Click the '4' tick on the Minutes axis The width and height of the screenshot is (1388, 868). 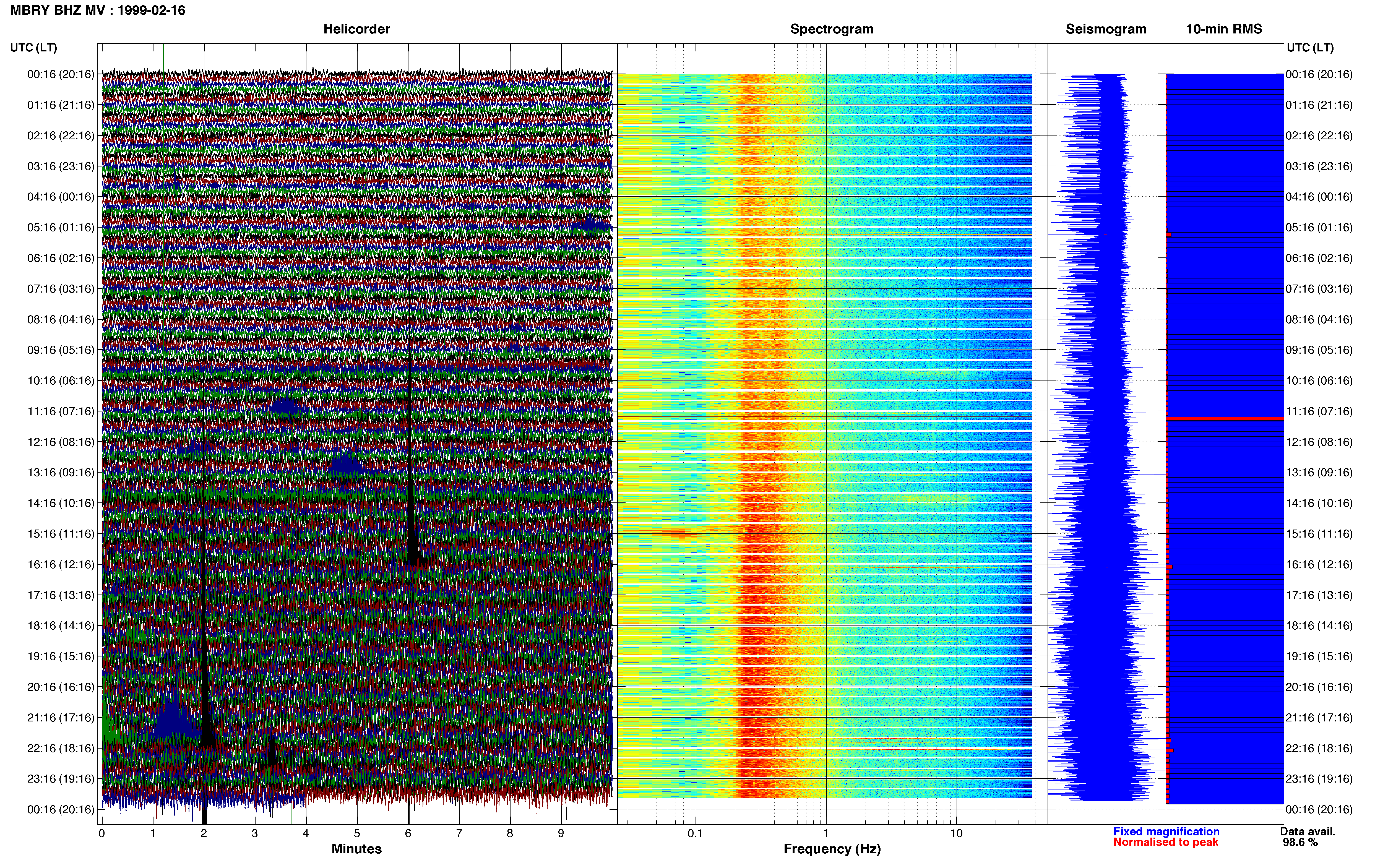tap(306, 833)
